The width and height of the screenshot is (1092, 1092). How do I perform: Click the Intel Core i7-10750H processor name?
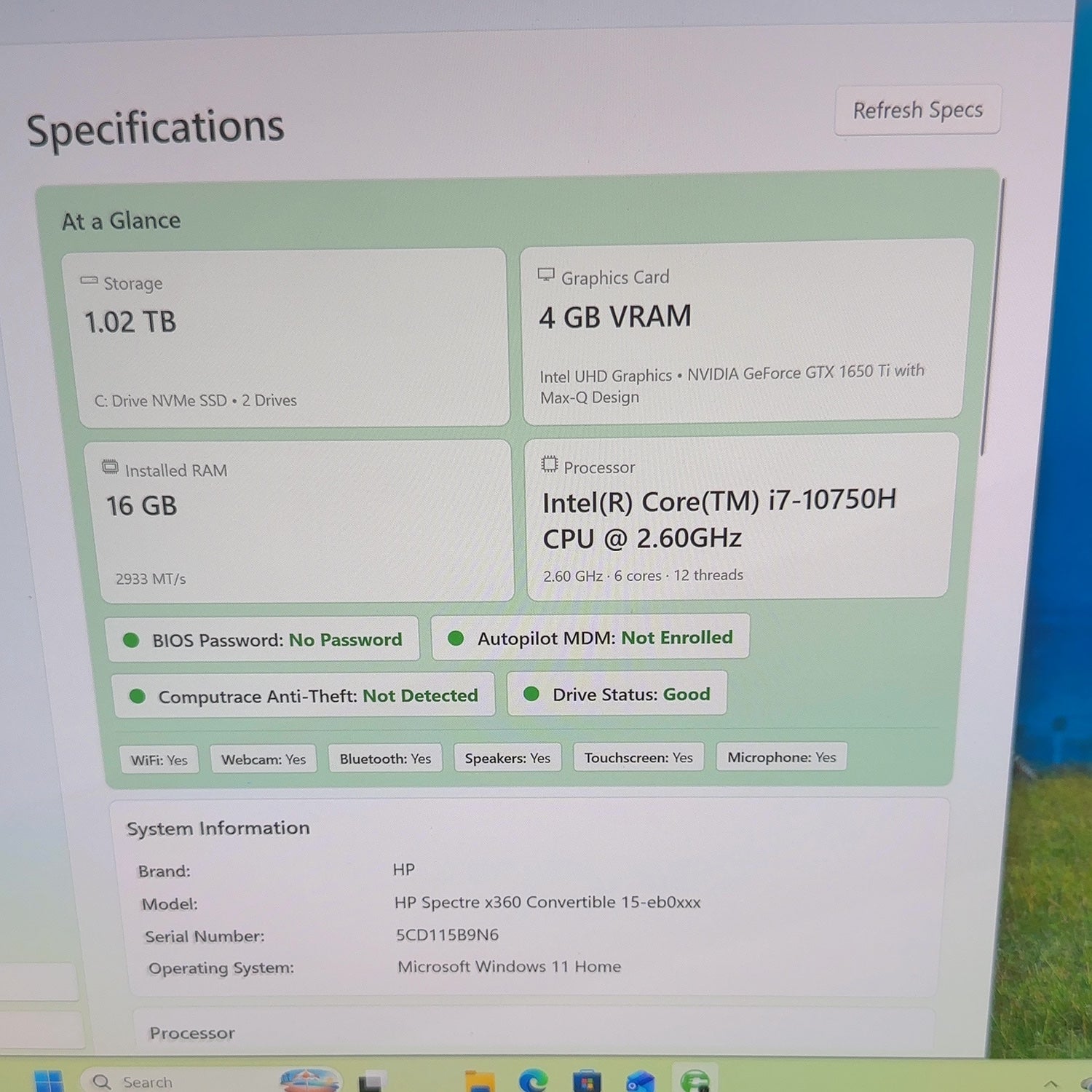719,519
